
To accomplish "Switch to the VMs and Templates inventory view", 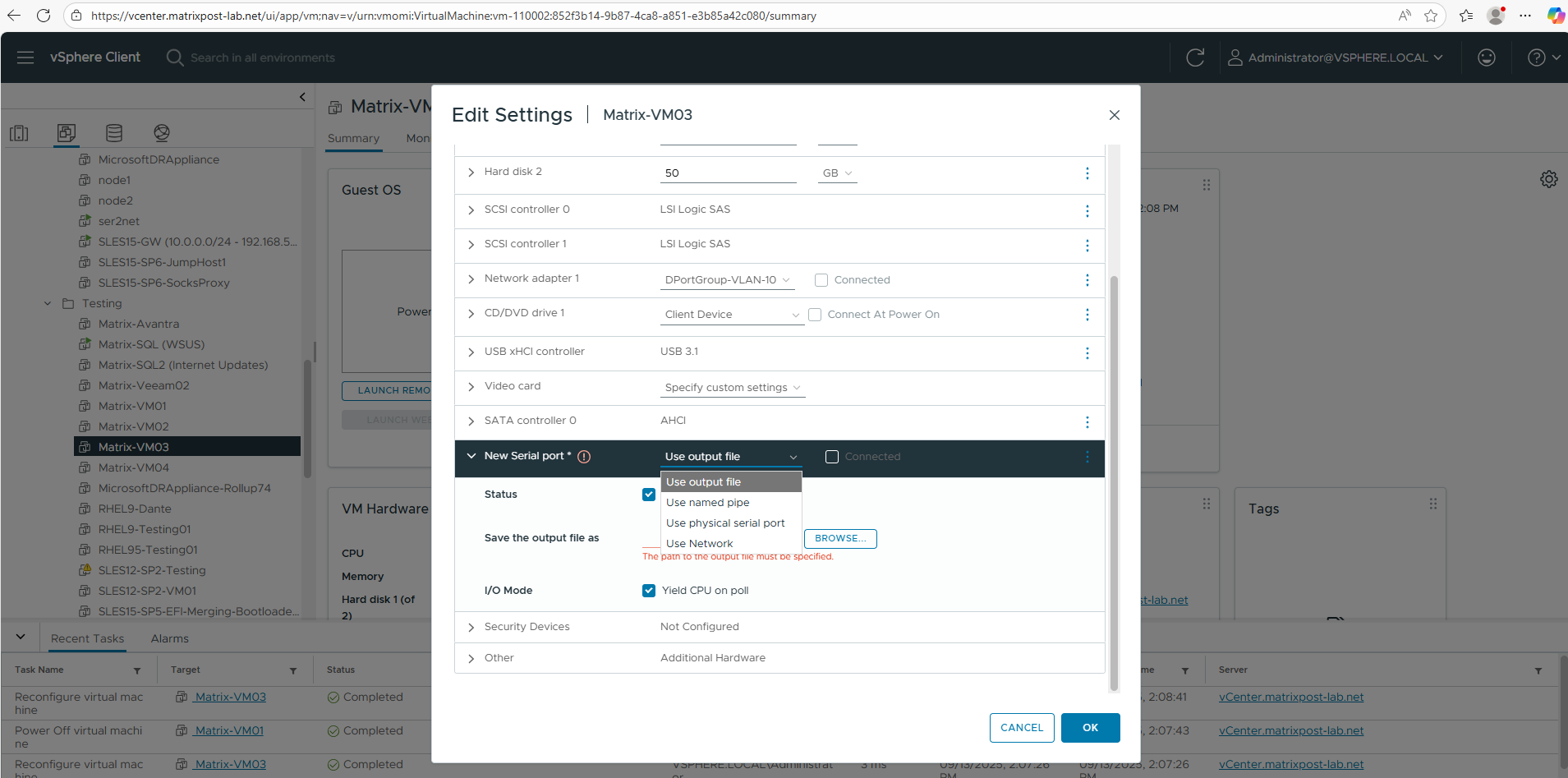I will 67,133.
